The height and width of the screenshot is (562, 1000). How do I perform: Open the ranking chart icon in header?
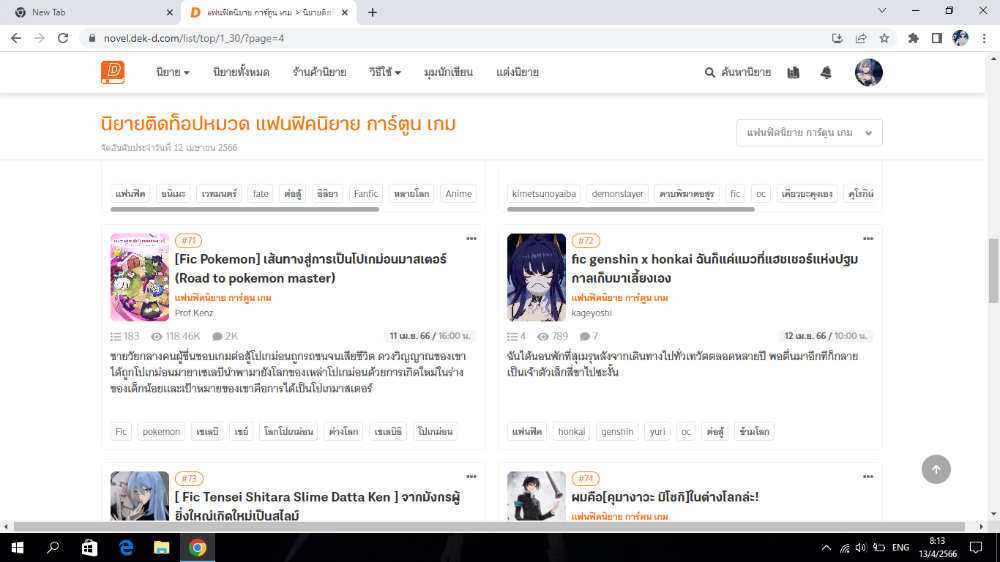coord(793,73)
